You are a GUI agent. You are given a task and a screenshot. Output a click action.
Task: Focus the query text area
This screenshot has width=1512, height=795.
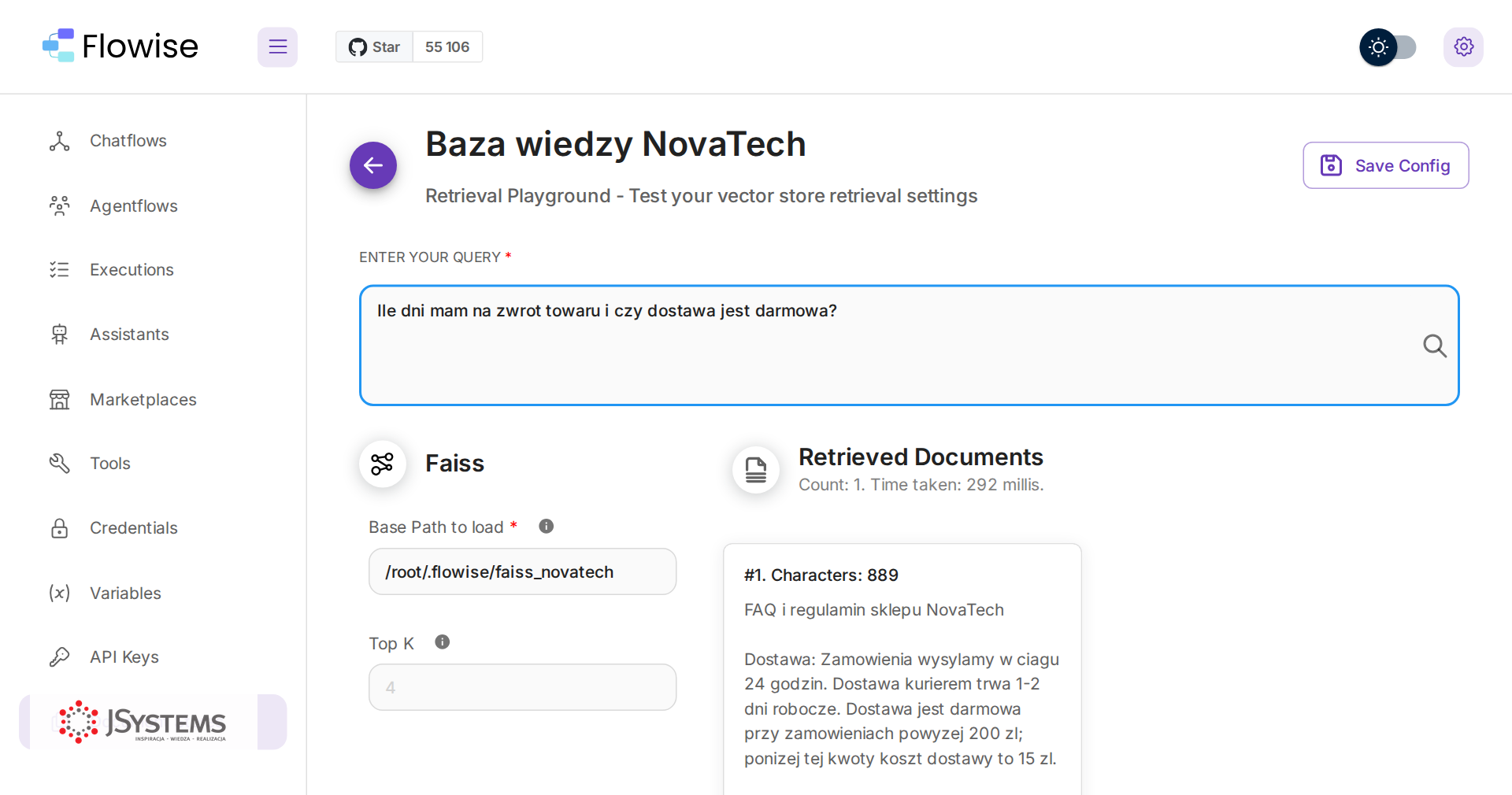(x=910, y=346)
